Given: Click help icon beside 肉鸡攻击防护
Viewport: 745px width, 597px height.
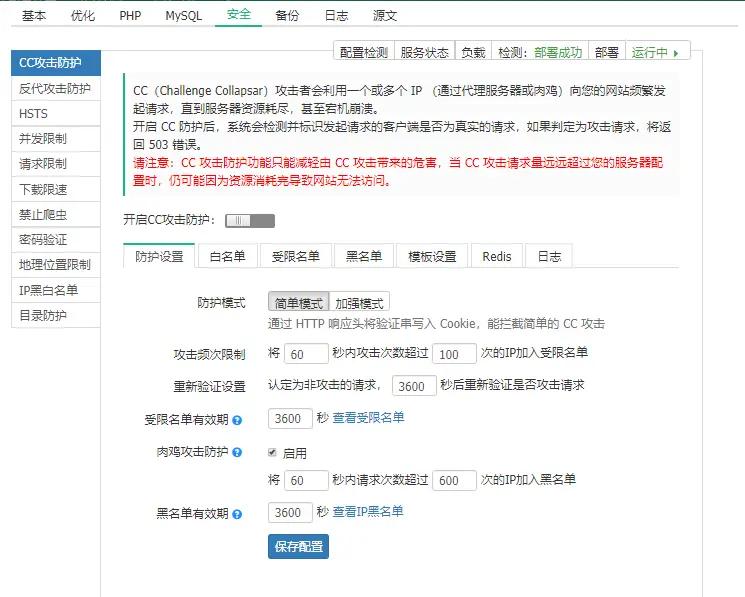Looking at the screenshot, I should point(237,453).
